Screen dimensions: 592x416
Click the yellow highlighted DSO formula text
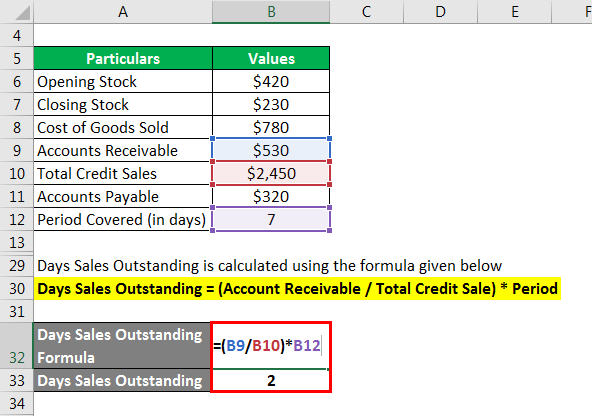click(x=298, y=289)
